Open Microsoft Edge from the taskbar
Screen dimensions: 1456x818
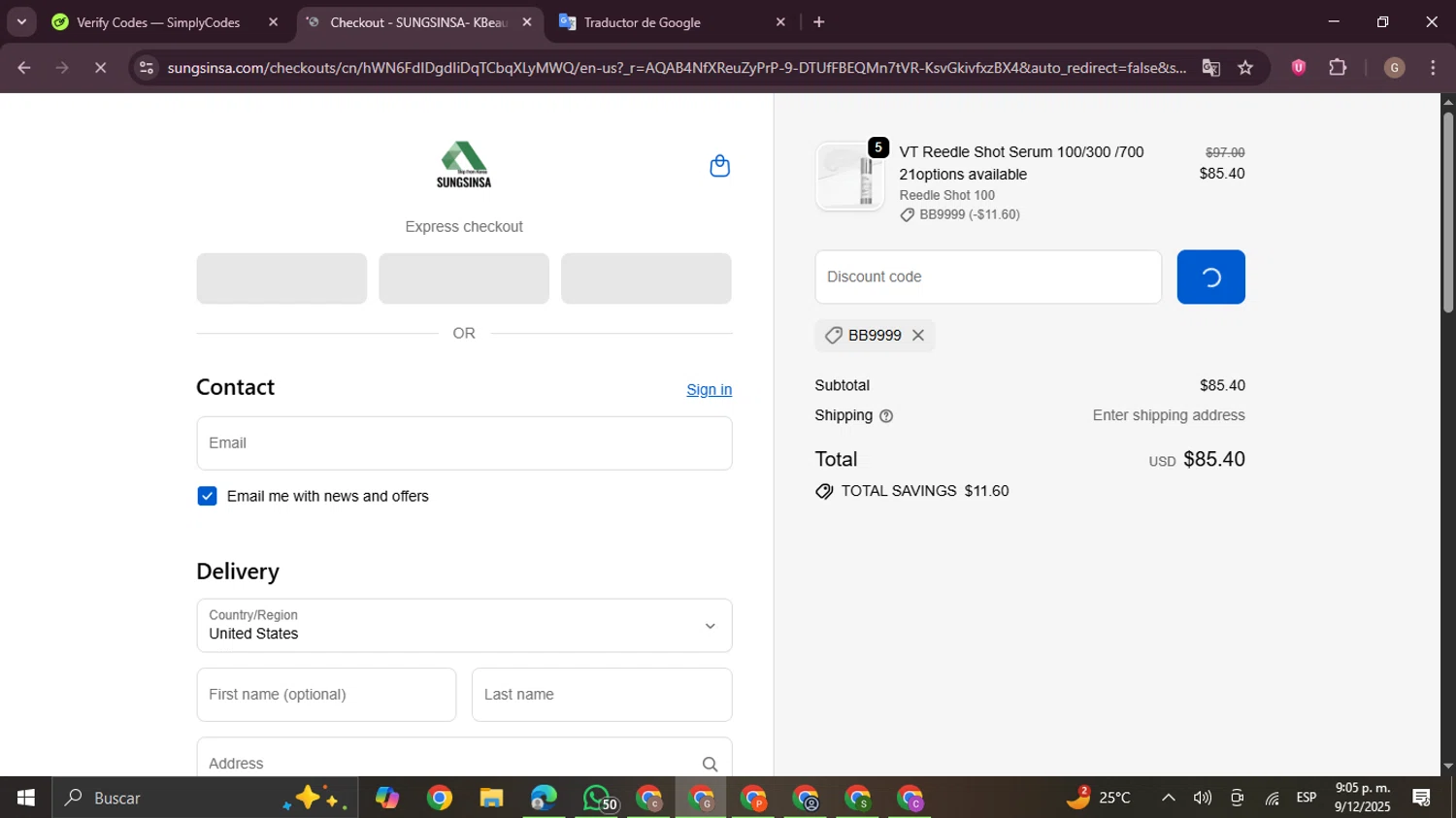tap(544, 798)
